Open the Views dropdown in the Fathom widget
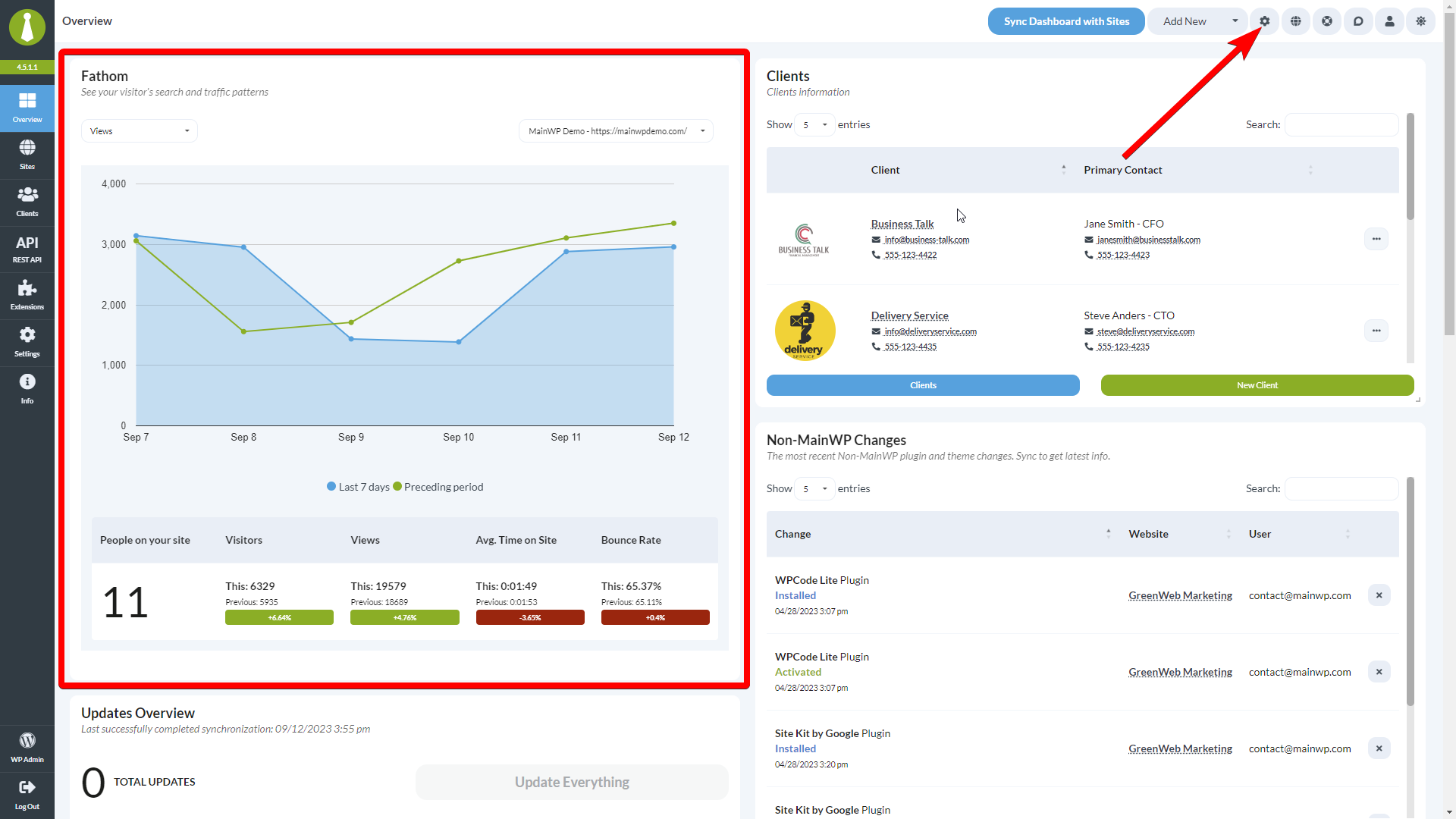 [139, 130]
